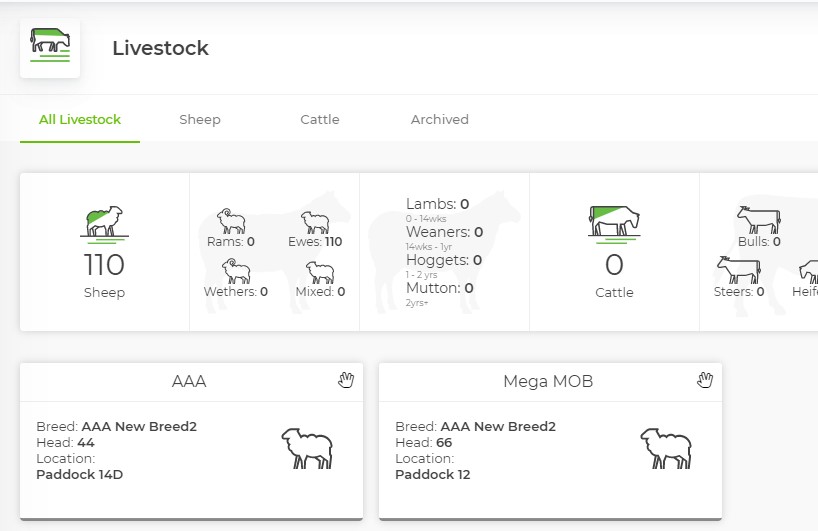
Task: Click the Livestock cow logo icon
Action: click(50, 47)
